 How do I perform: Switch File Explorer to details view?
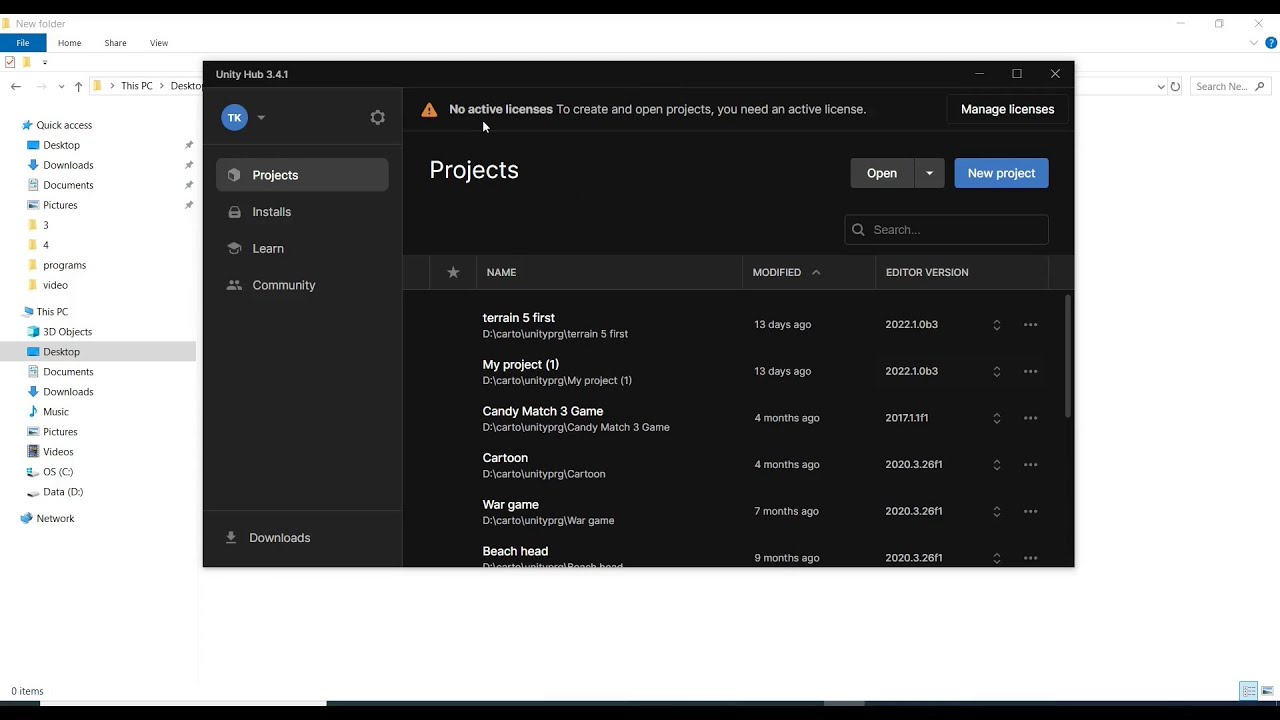click(1249, 691)
